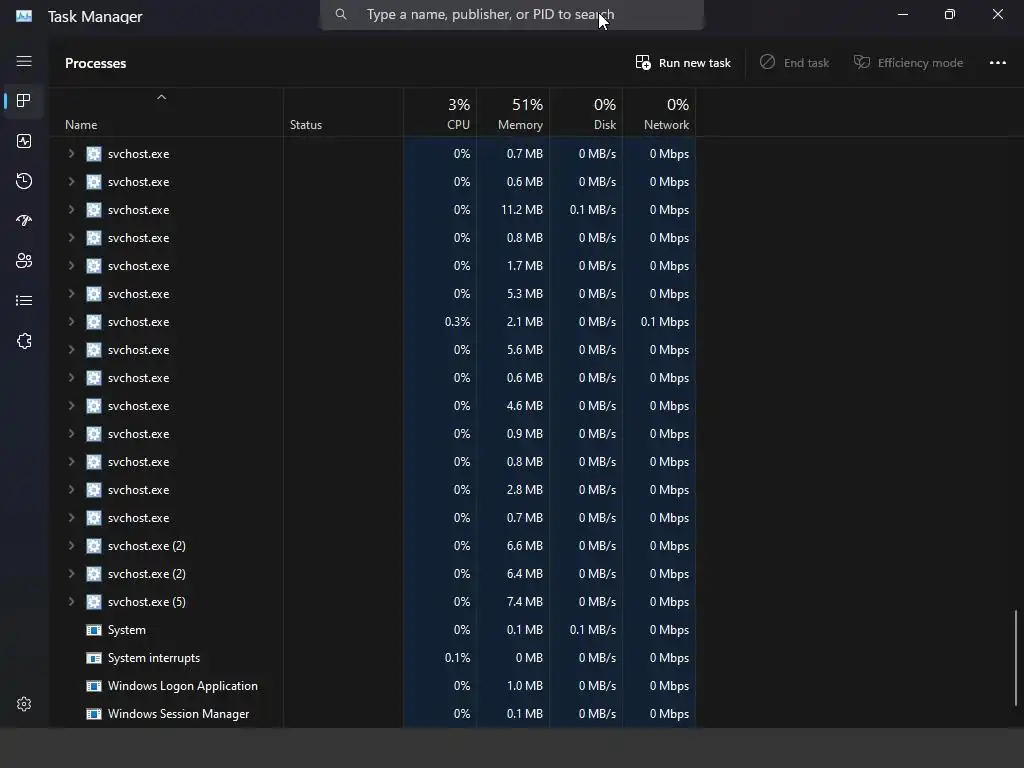The image size is (1024, 768).
Task: Click the search magnifier icon
Action: point(341,14)
